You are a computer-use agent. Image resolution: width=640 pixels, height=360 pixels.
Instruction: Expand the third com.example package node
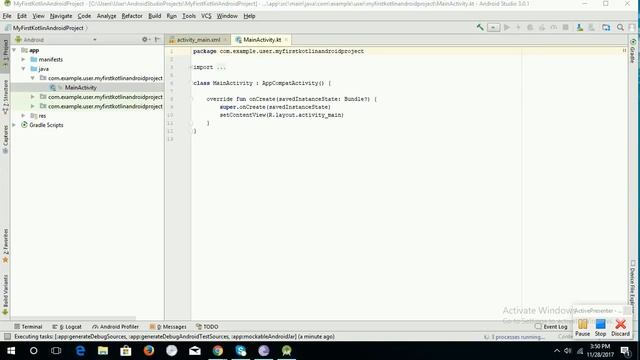pyautogui.click(x=33, y=106)
